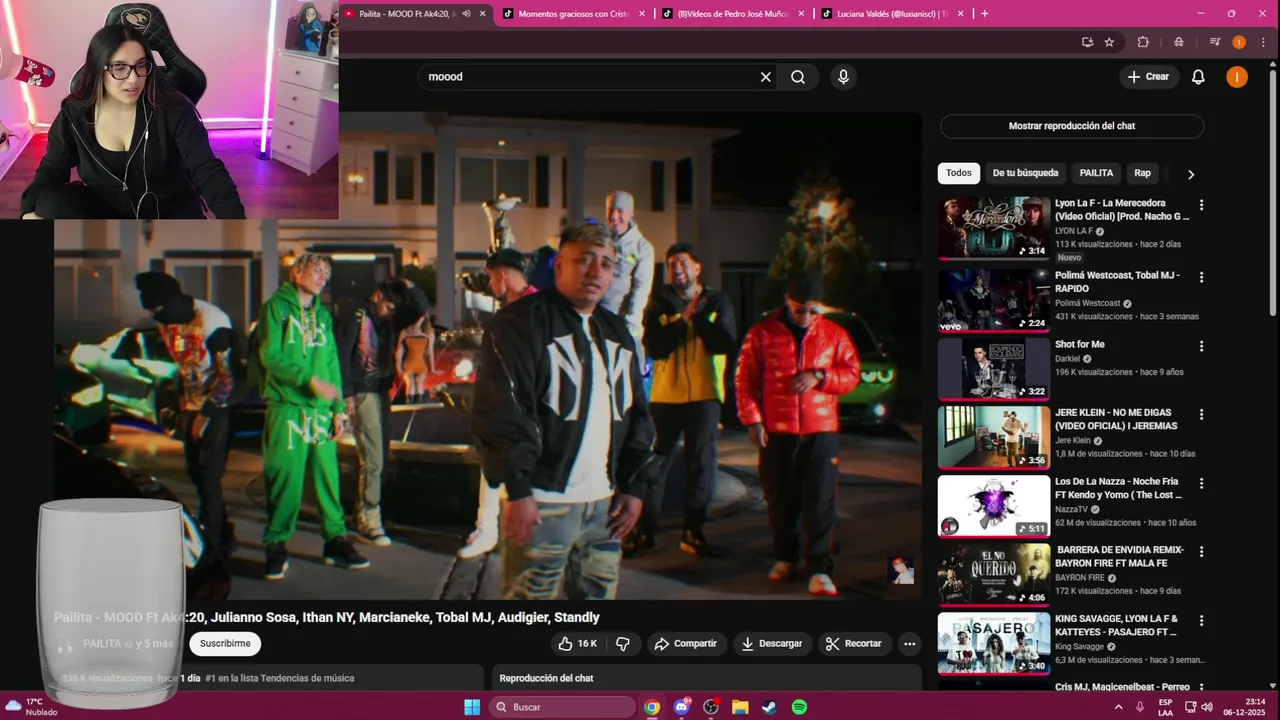1280x720 pixels.
Task: Select the Rap filter chip
Action: (x=1142, y=173)
